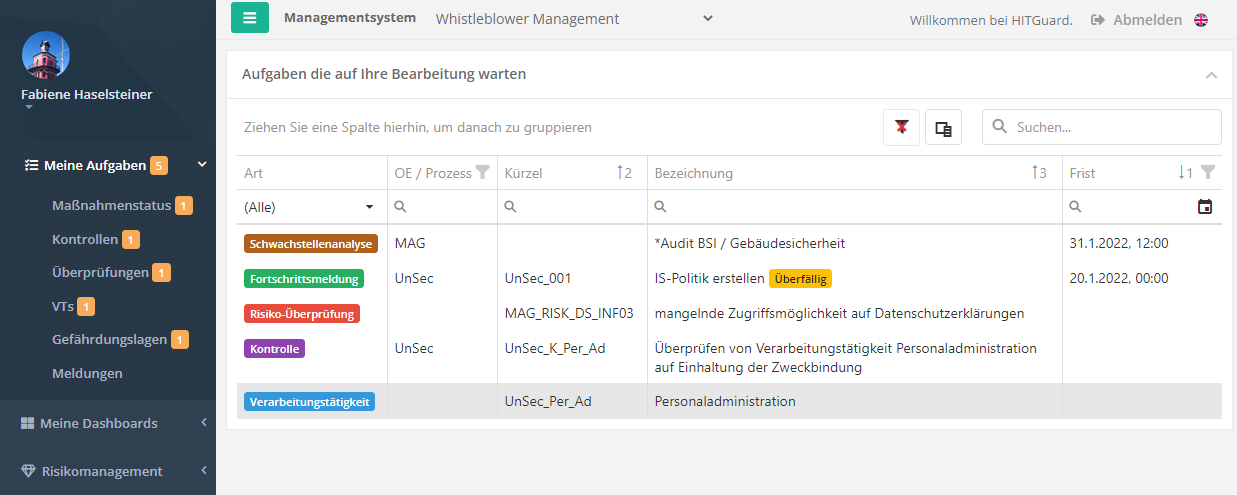
Task: Click Fabiene Haselsteiner's profile avatar
Action: pos(45,54)
